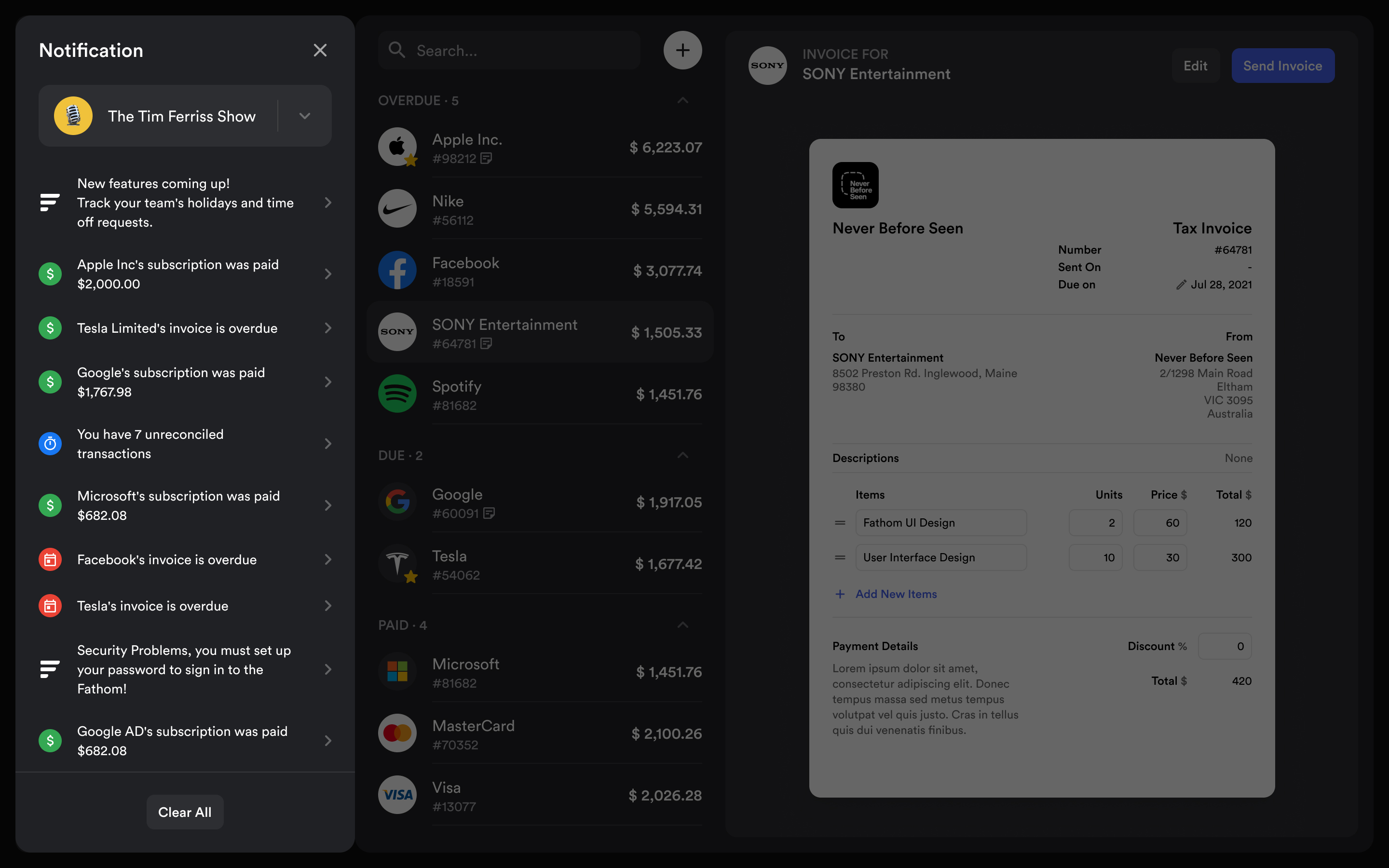
Task: Click the Send Invoice button
Action: [x=1283, y=66]
